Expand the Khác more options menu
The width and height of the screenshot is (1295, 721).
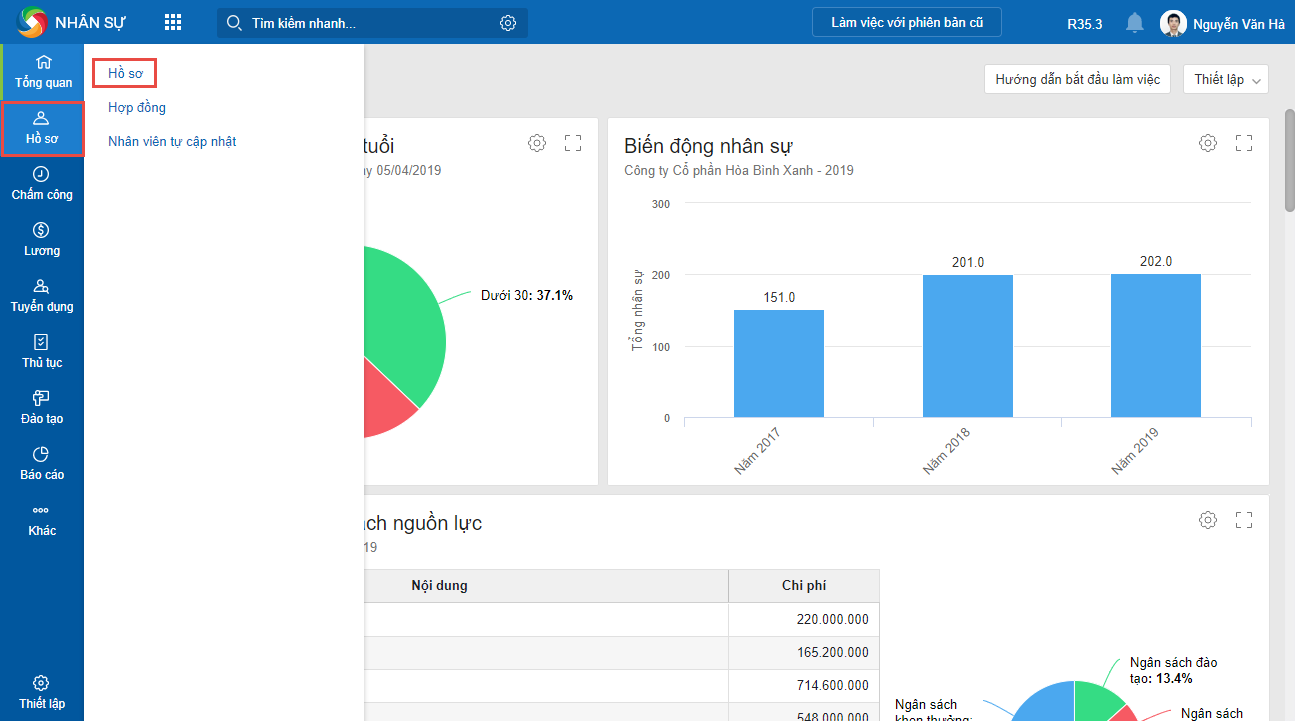click(42, 520)
